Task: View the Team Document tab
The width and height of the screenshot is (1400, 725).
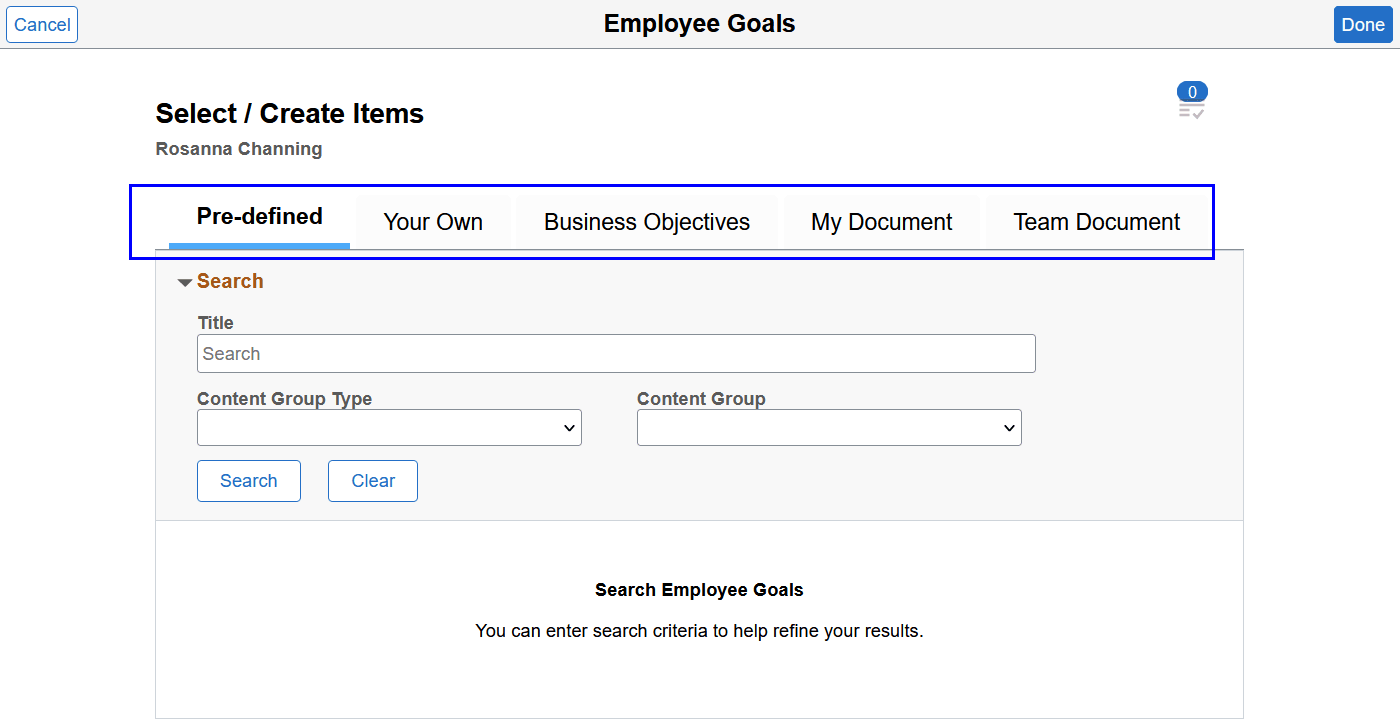Action: click(x=1096, y=221)
